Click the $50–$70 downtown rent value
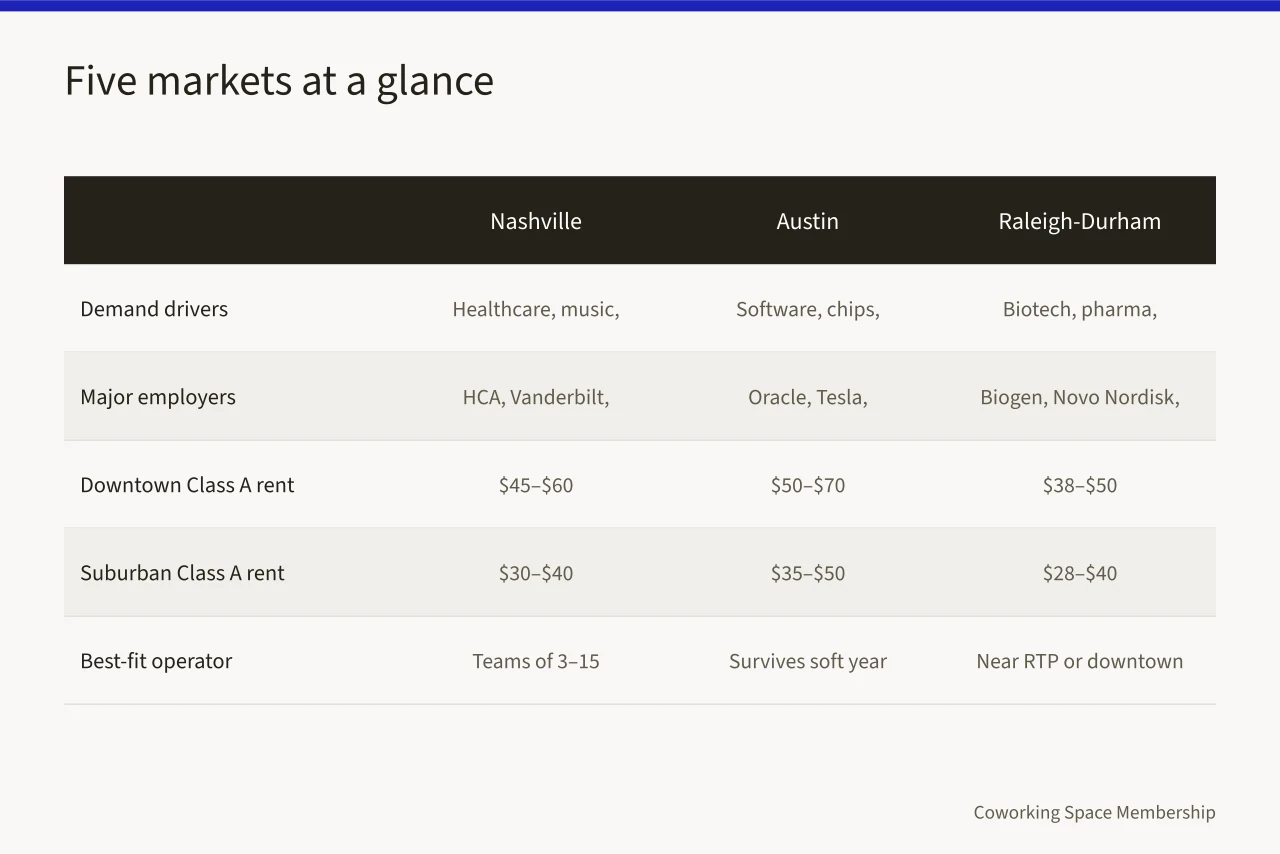Screen dimensions: 1280x854 coord(808,485)
